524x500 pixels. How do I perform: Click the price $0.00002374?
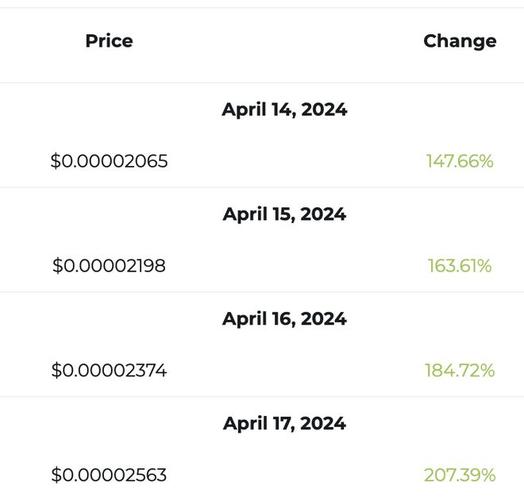(x=109, y=370)
